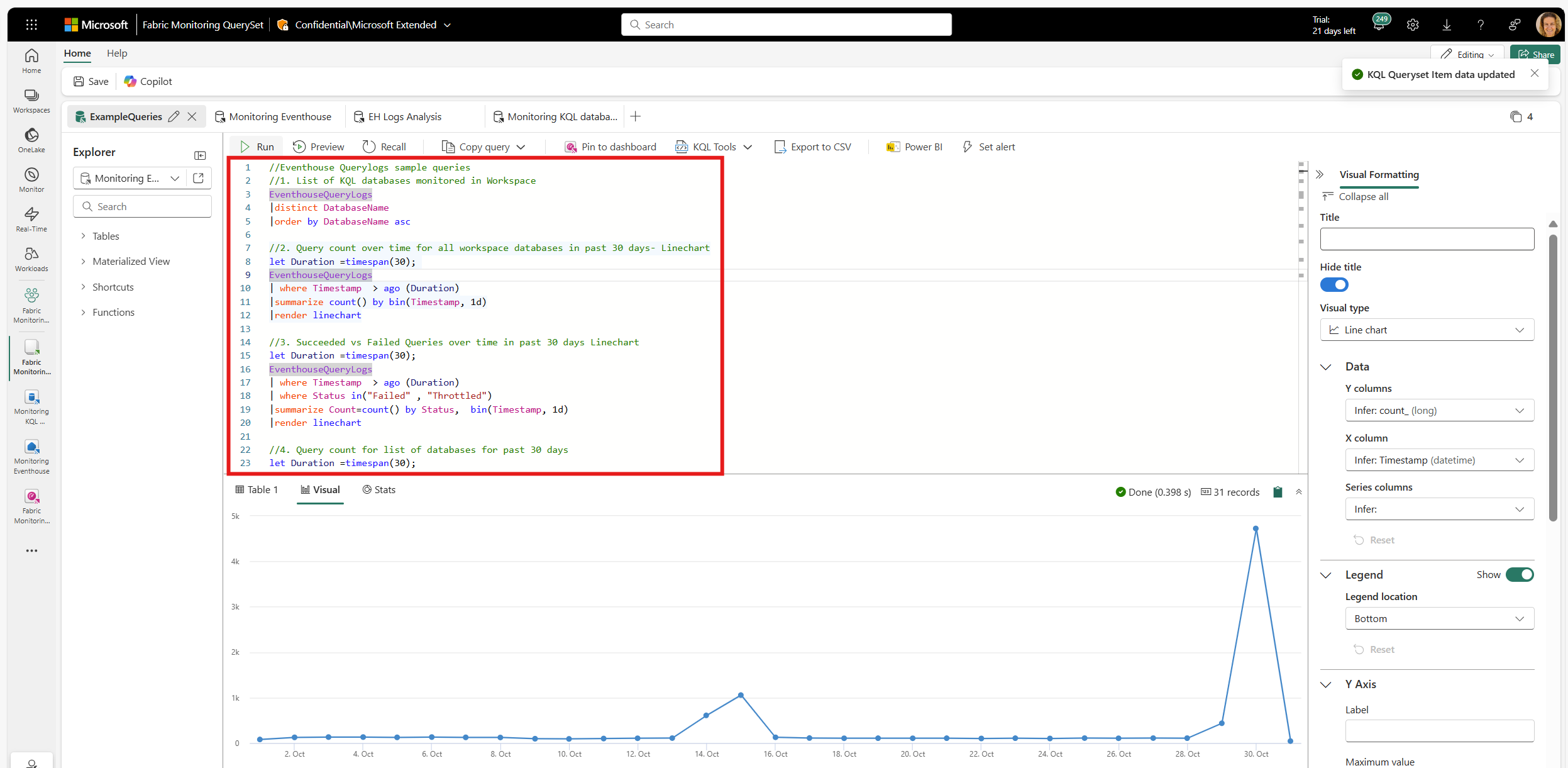Run the query
The width and height of the screenshot is (1568, 768).
pyautogui.click(x=257, y=147)
